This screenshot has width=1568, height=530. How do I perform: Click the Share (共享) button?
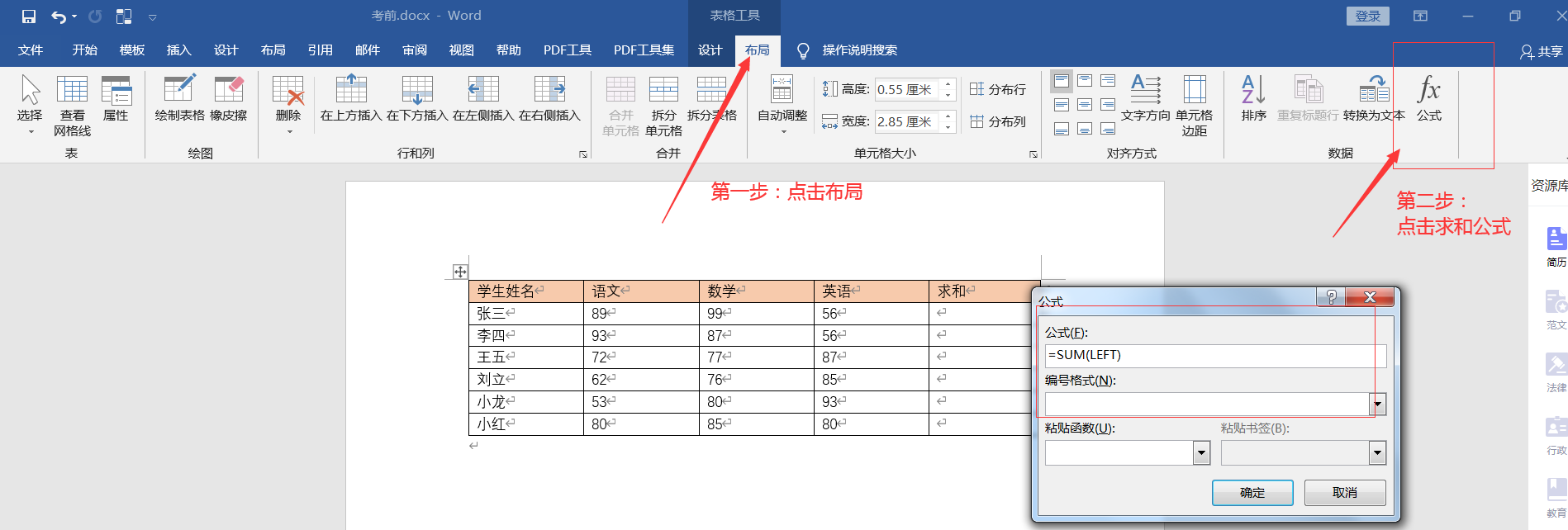pos(1542,51)
